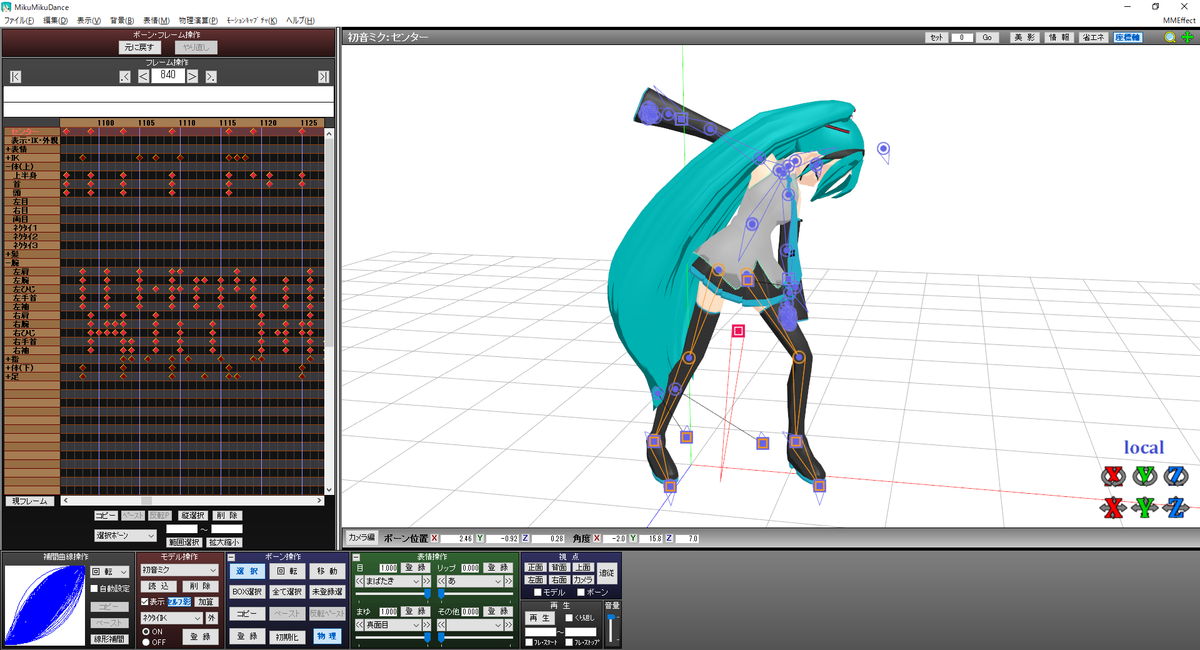Click the 座標軸 axis button in viewport header

click(1128, 37)
